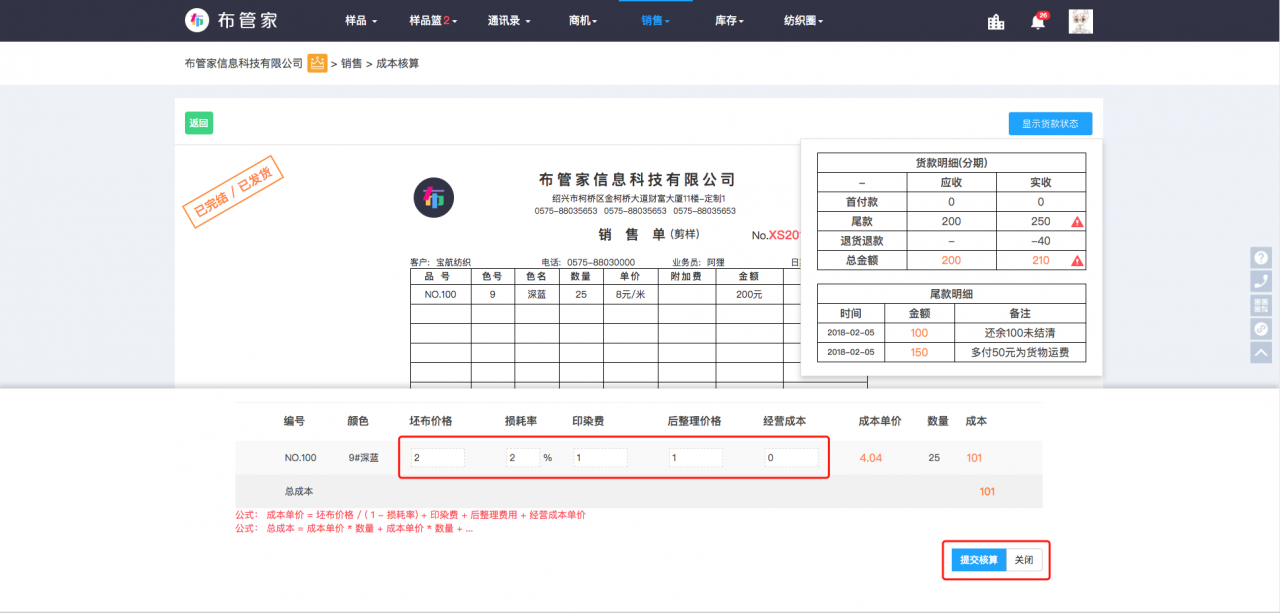Click the red warning triangle in the 尾款 row
Image resolution: width=1280 pixels, height=613 pixels.
pyautogui.click(x=1077, y=222)
